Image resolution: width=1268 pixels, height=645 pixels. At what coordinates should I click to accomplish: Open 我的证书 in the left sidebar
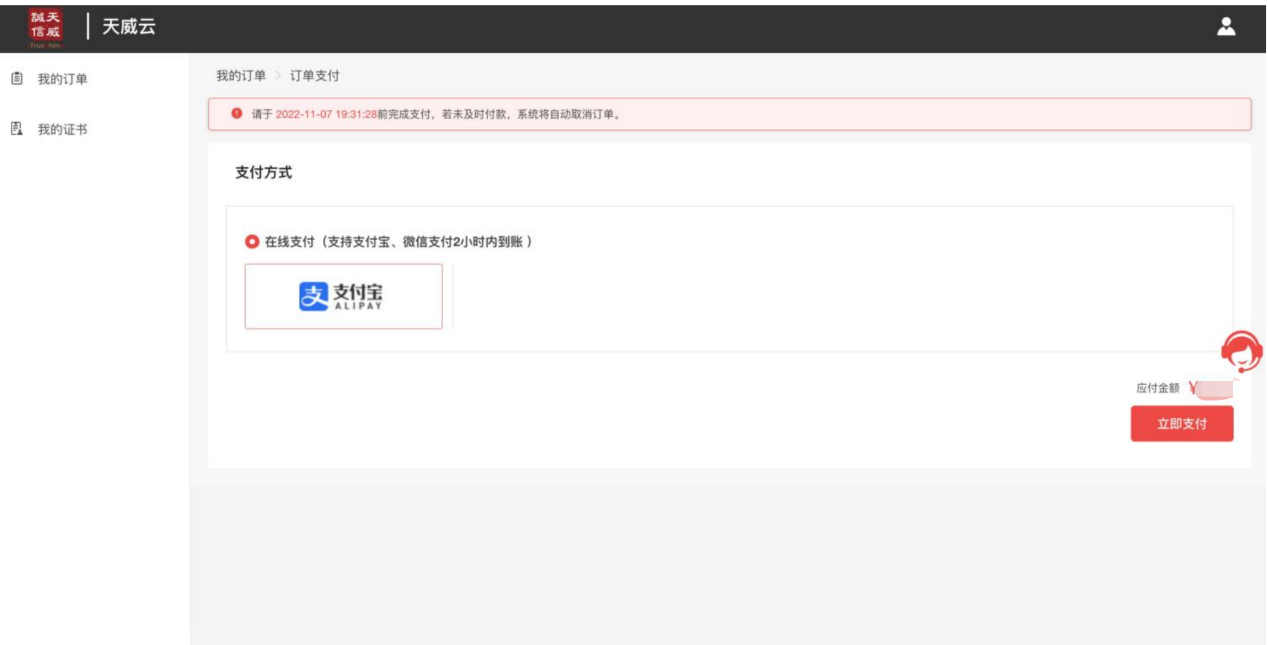click(62, 130)
